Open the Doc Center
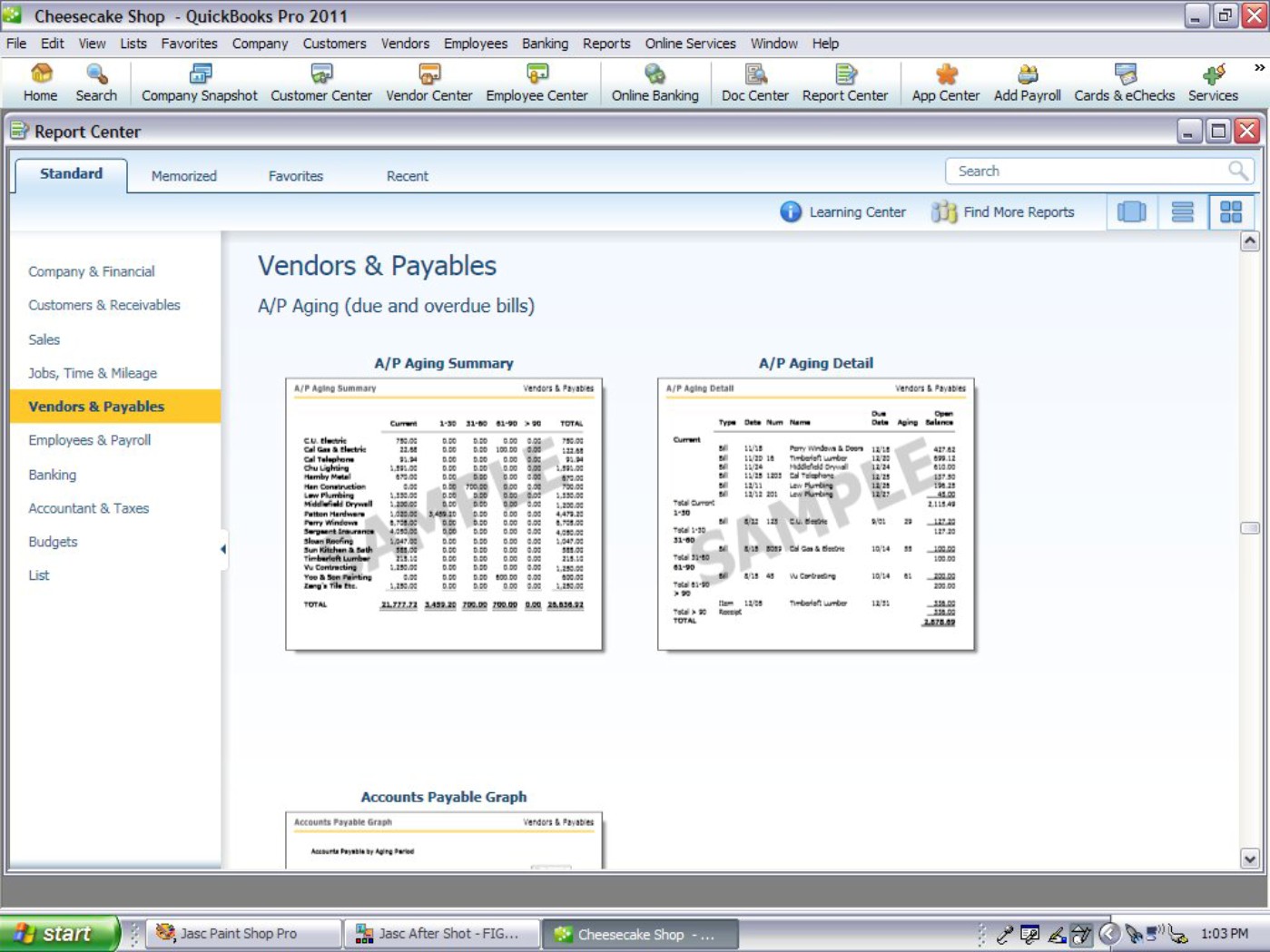 755,83
